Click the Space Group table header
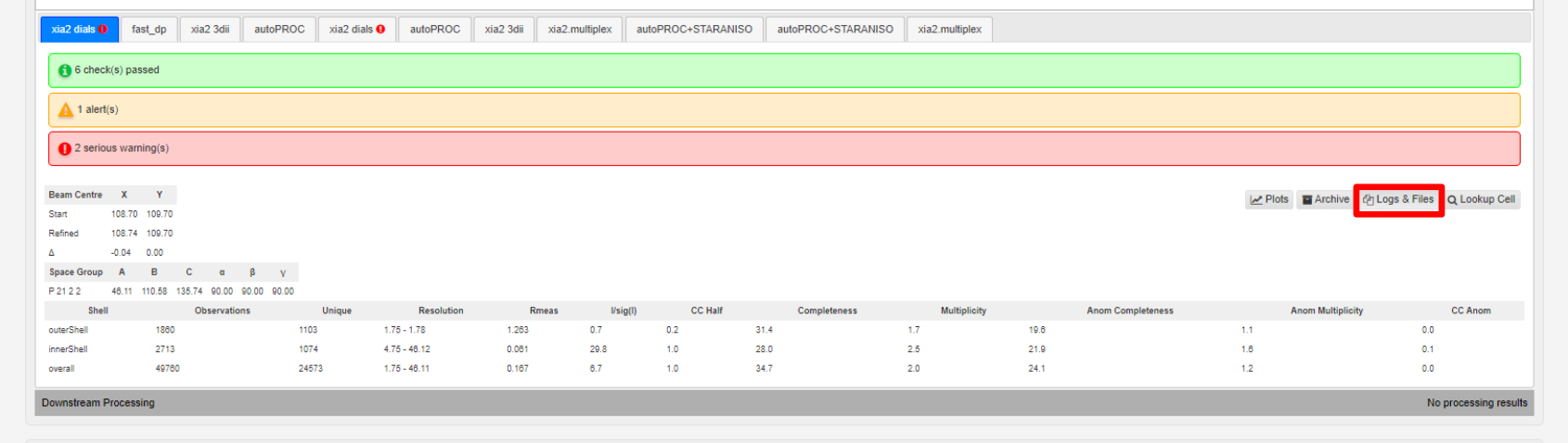The height and width of the screenshot is (443, 1568). click(76, 272)
